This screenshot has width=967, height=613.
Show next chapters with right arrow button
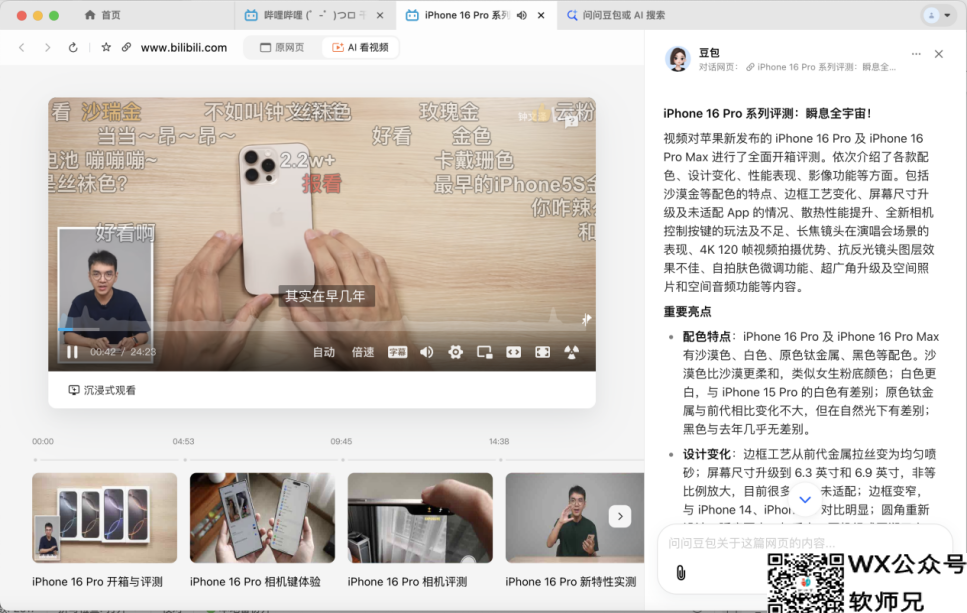click(620, 516)
